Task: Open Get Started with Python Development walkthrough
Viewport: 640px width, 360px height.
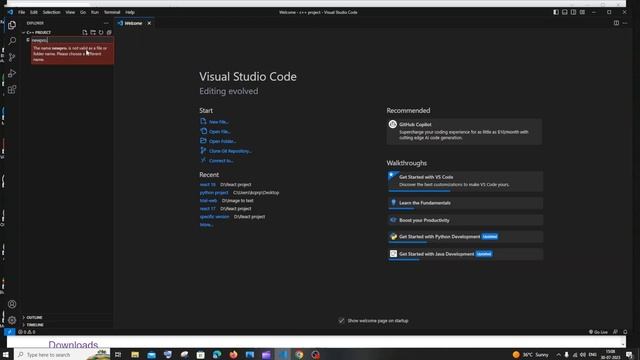Action: pos(464,237)
